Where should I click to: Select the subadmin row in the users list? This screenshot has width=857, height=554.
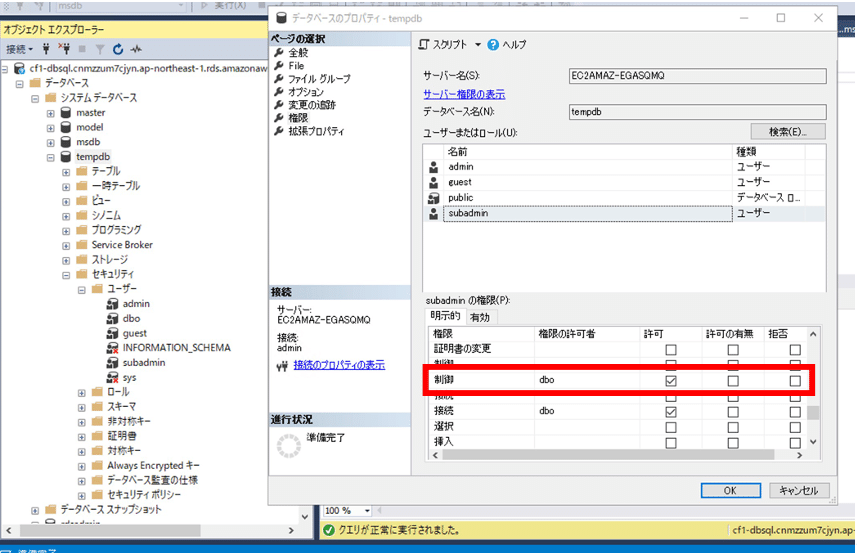click(624, 214)
